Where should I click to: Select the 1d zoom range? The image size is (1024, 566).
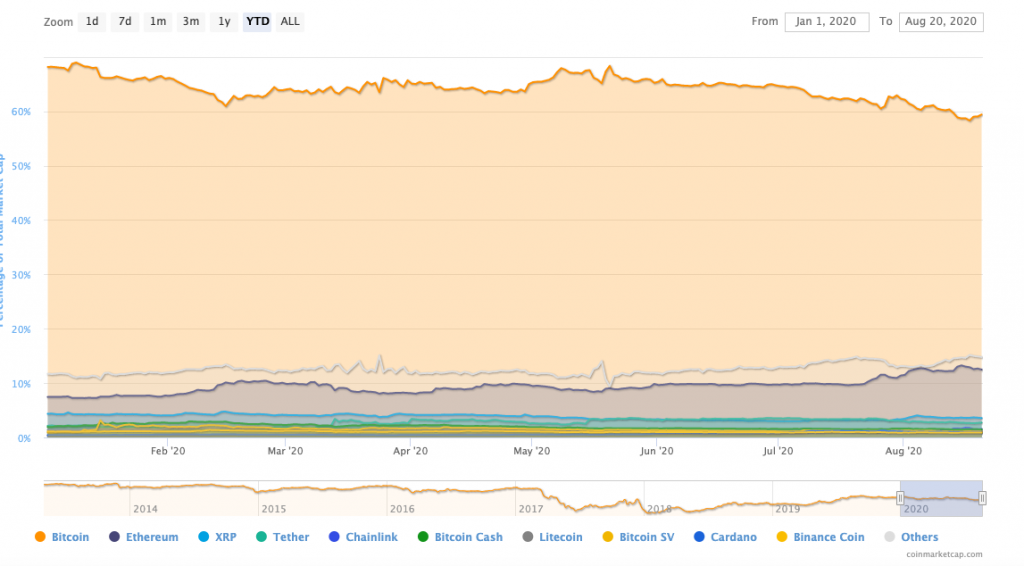pos(92,22)
